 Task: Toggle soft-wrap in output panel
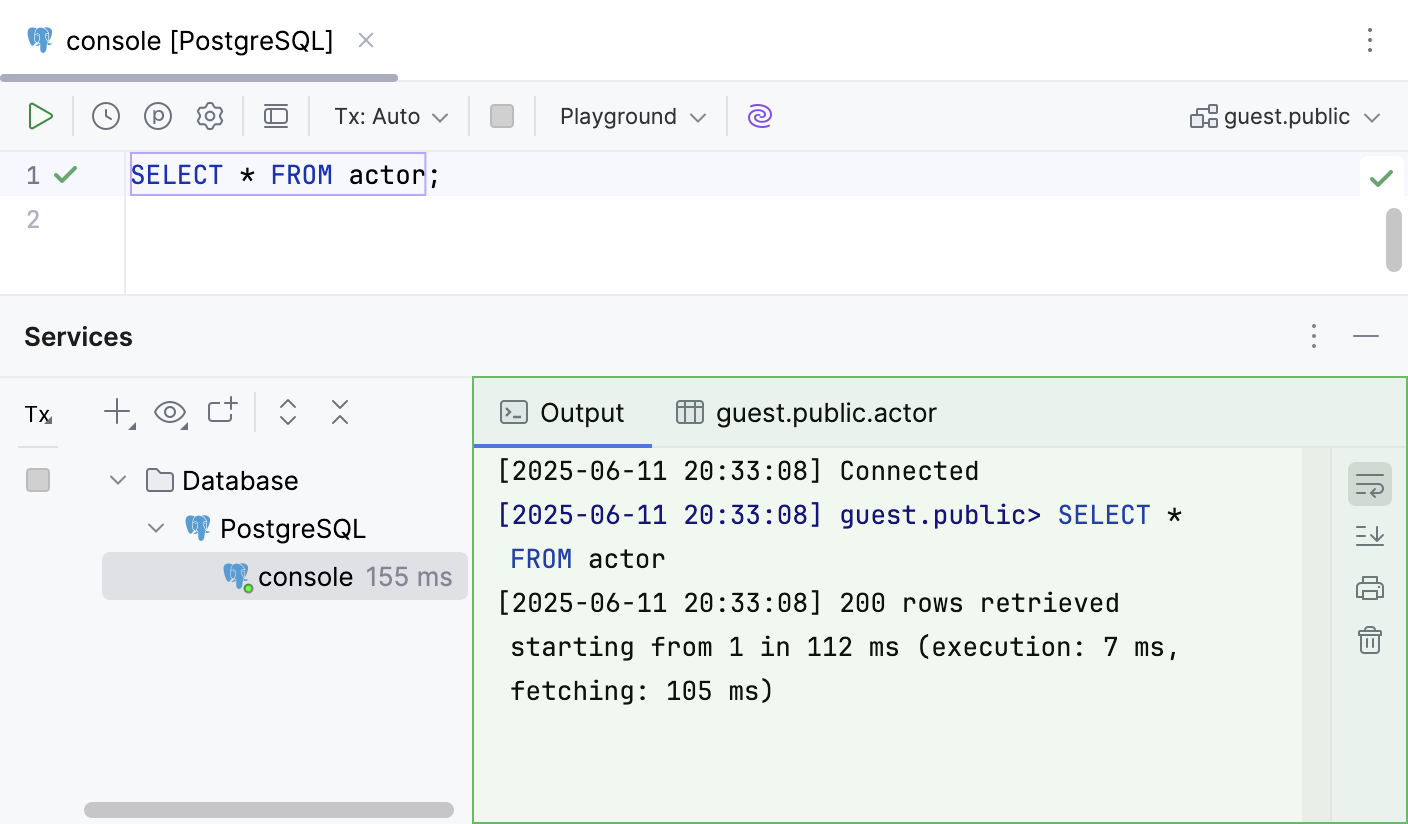[1369, 485]
